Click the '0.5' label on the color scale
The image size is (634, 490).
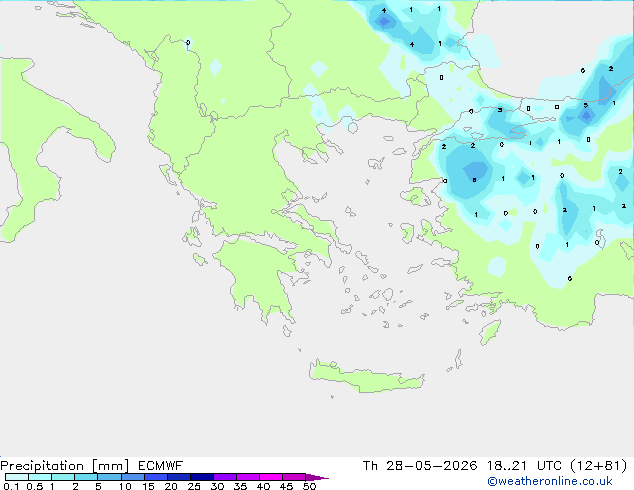34,486
